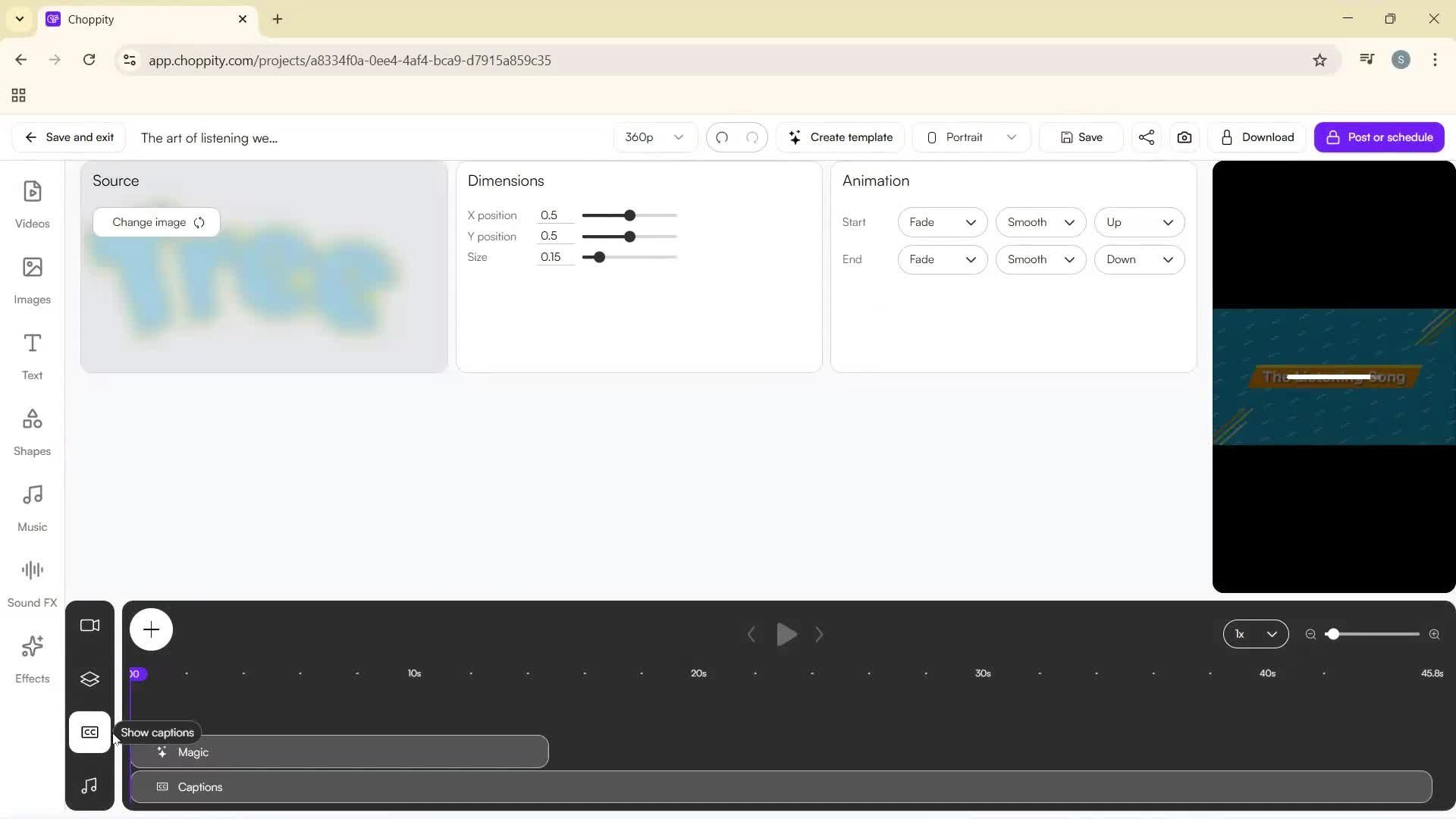Screen dimensions: 1456x819
Task: Click Post or schedule button
Action: tap(1379, 137)
